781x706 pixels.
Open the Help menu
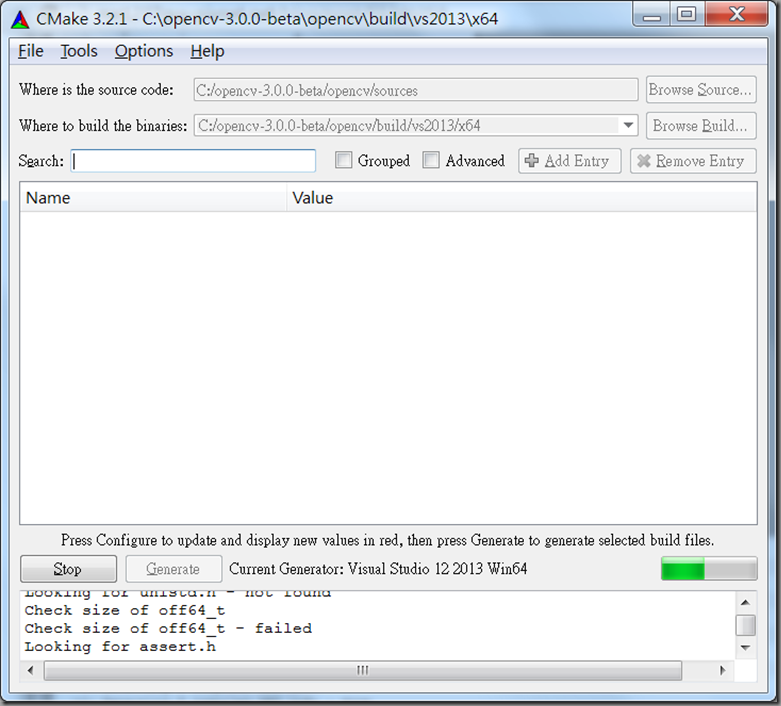coord(207,51)
